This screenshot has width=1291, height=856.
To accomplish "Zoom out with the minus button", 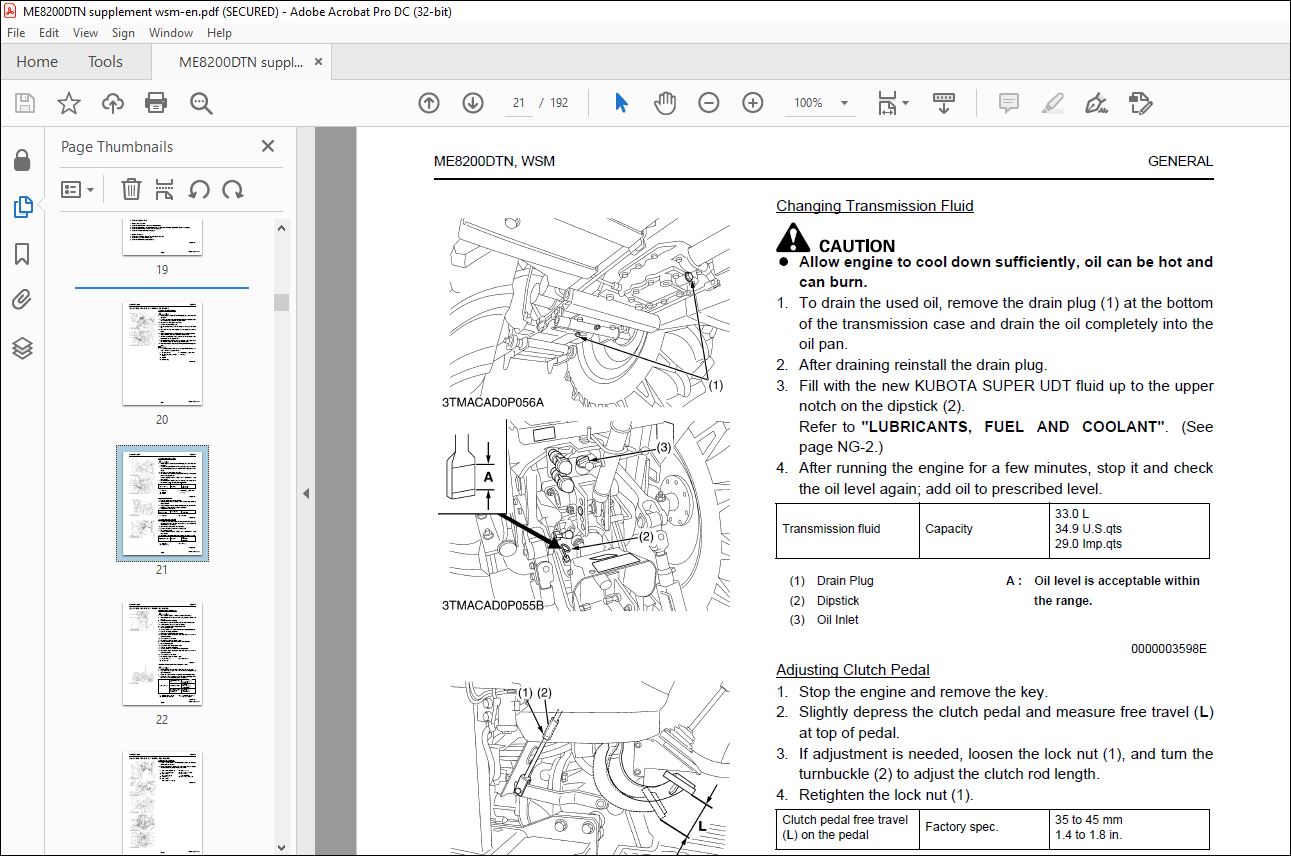I will pyautogui.click(x=709, y=103).
